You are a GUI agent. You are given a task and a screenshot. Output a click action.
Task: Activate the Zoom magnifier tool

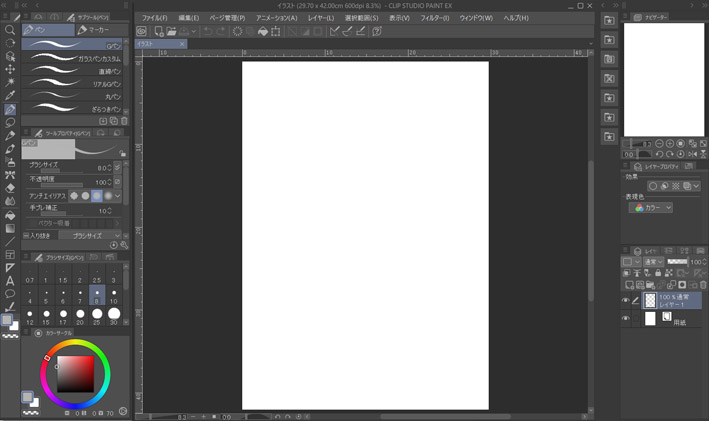coord(10,31)
